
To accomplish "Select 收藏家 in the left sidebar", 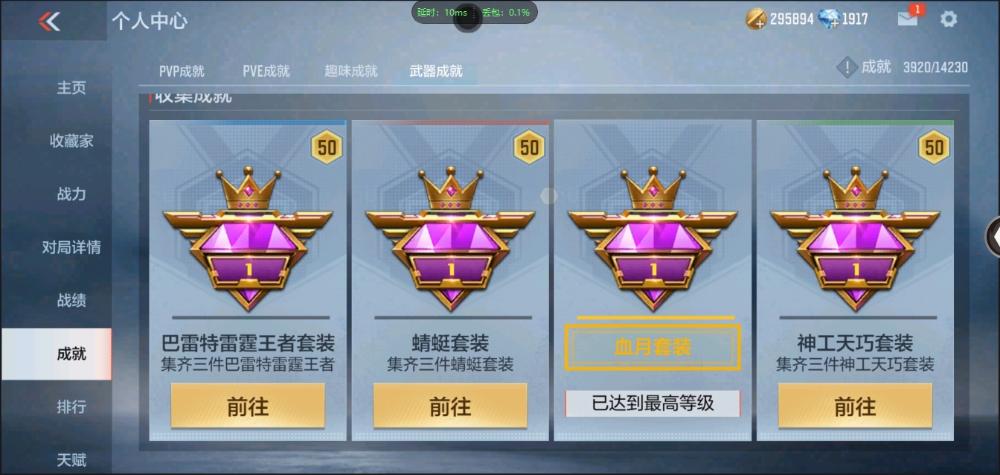I will pos(71,141).
